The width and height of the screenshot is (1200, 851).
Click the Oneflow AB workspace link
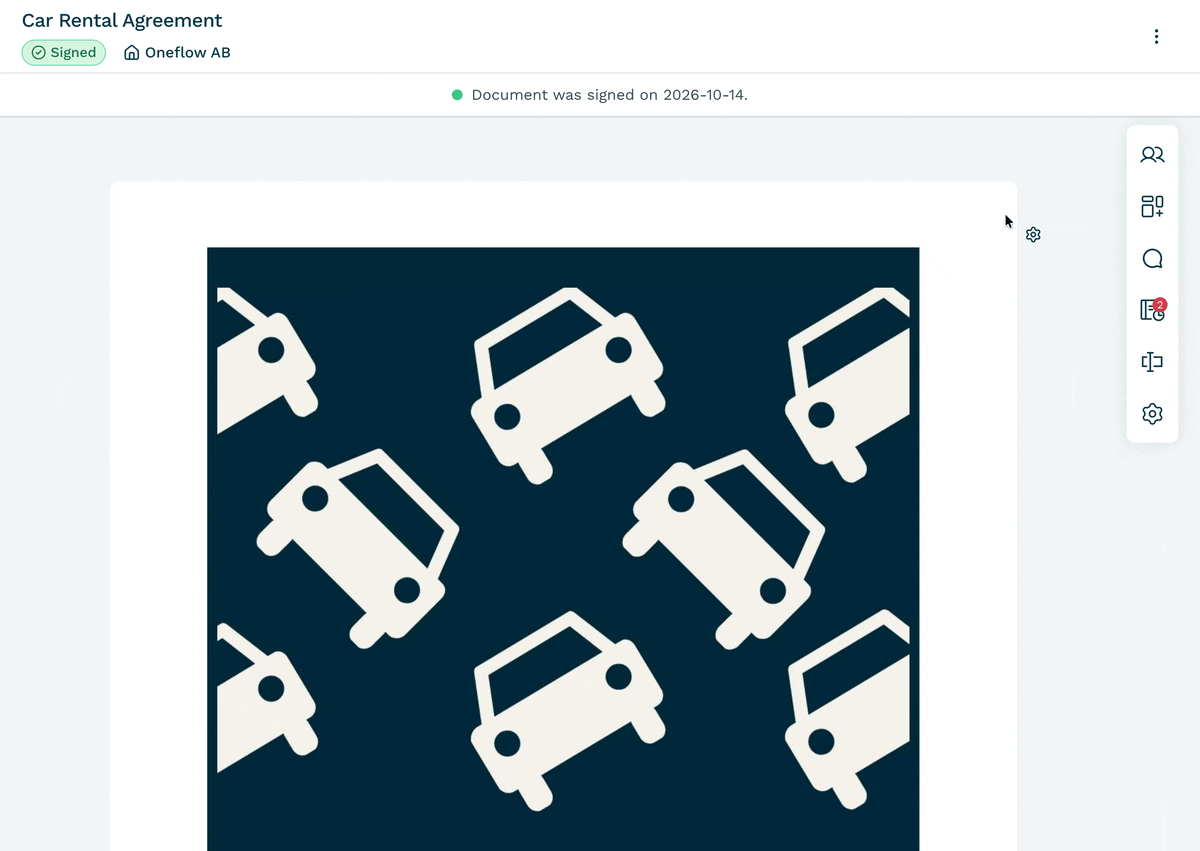click(187, 53)
